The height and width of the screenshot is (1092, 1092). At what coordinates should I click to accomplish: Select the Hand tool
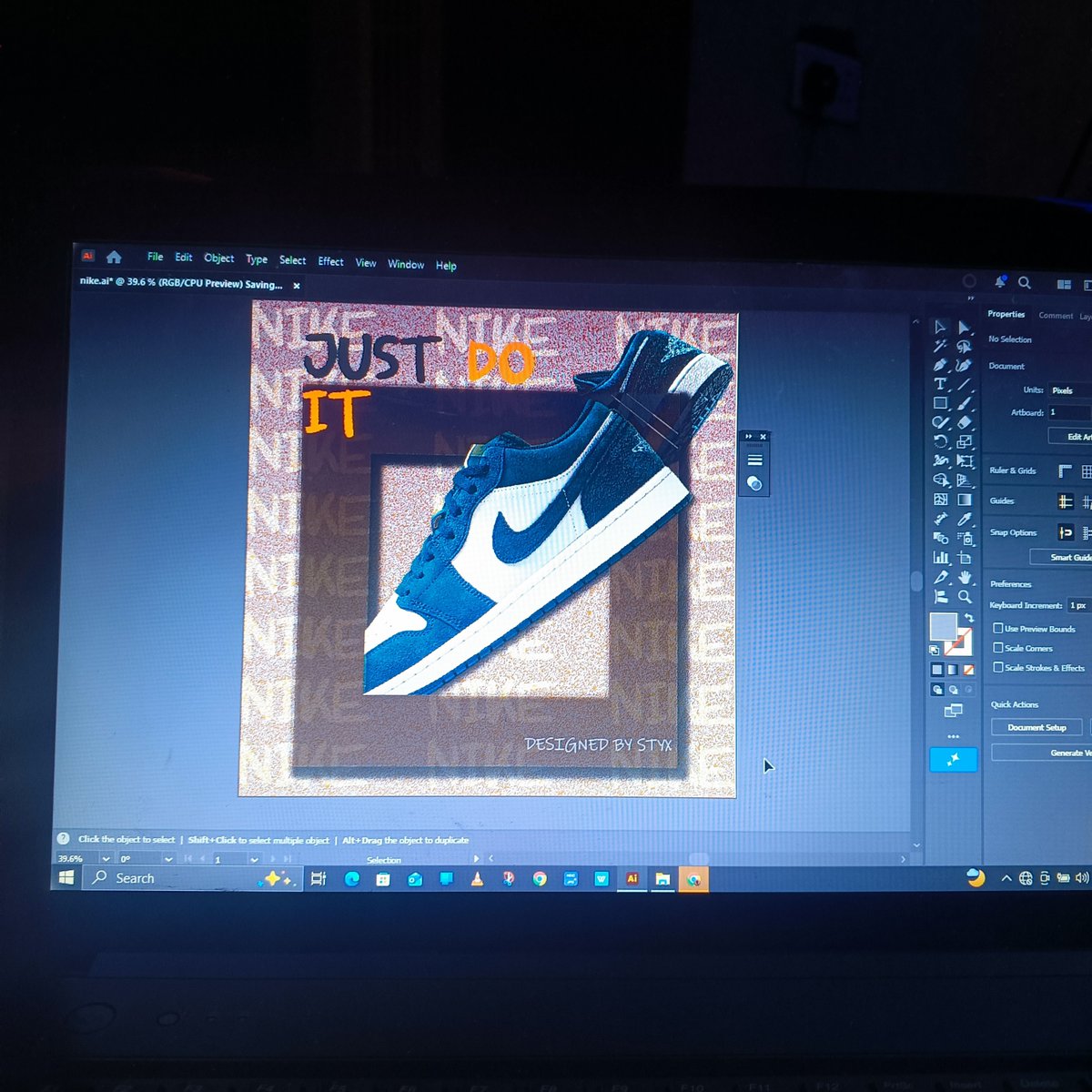(965, 577)
